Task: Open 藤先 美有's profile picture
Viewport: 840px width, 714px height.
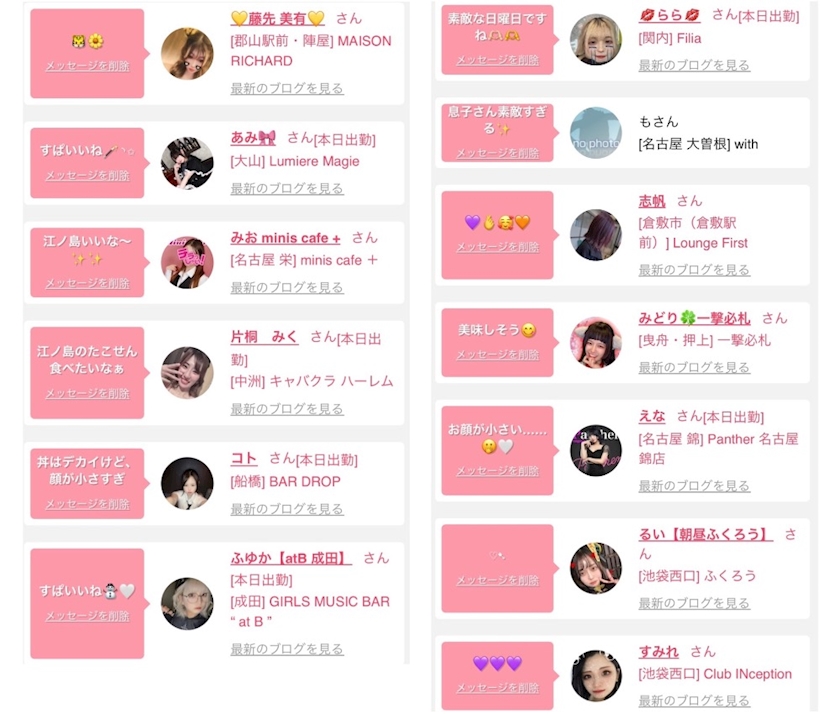Action: coord(187,54)
